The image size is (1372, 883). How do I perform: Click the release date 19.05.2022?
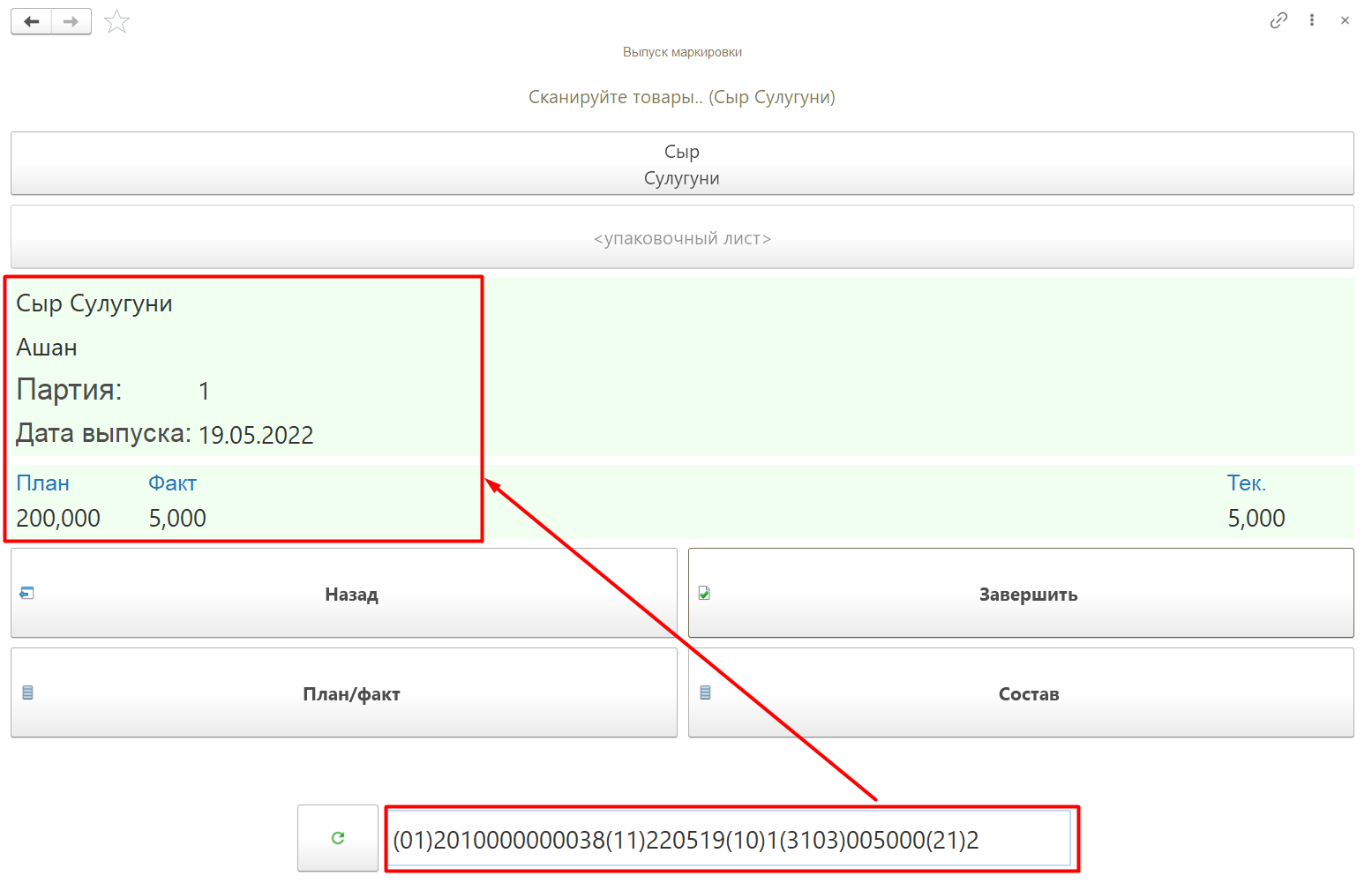pyautogui.click(x=256, y=436)
